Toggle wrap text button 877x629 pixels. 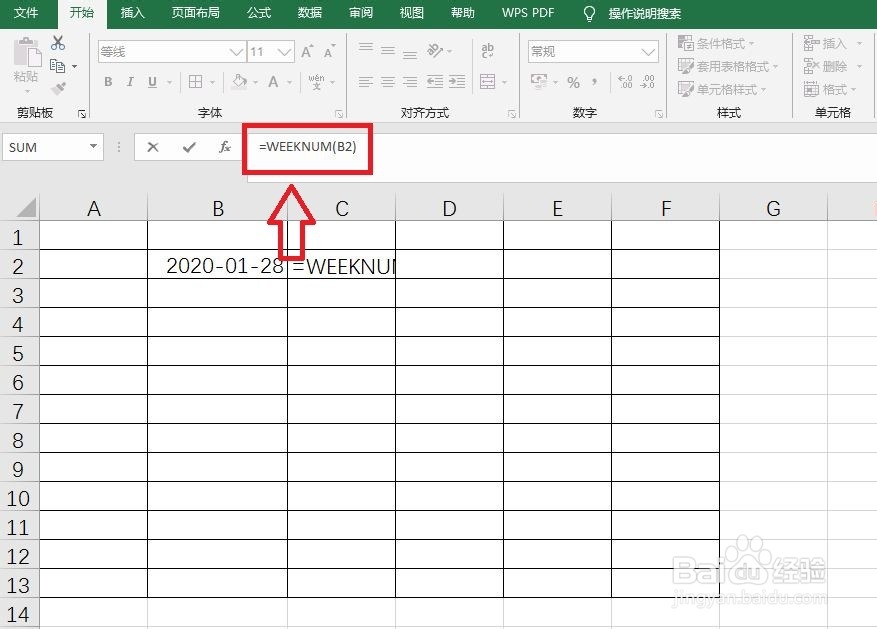pyautogui.click(x=487, y=51)
